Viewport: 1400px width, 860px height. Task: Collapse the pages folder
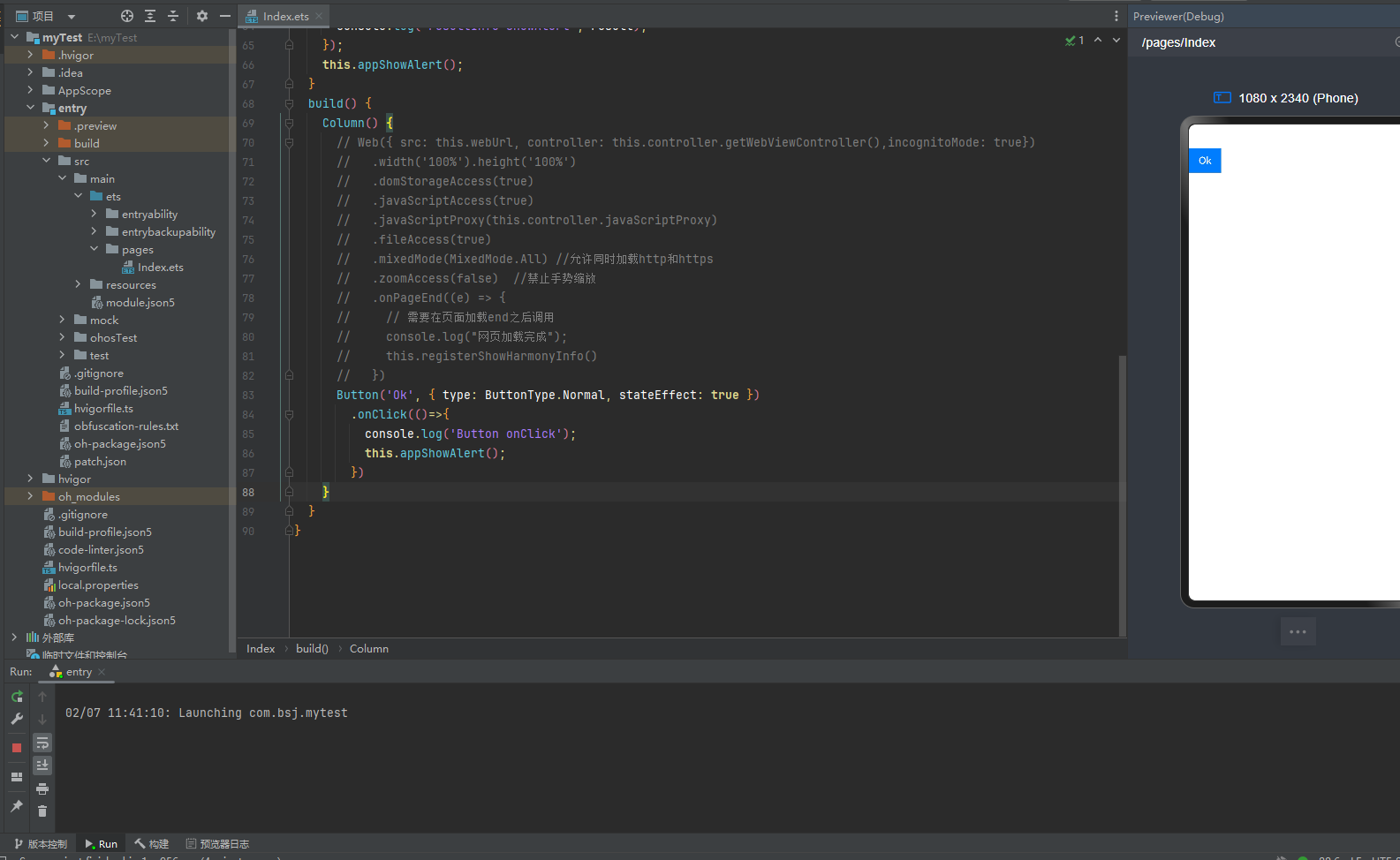tap(94, 249)
